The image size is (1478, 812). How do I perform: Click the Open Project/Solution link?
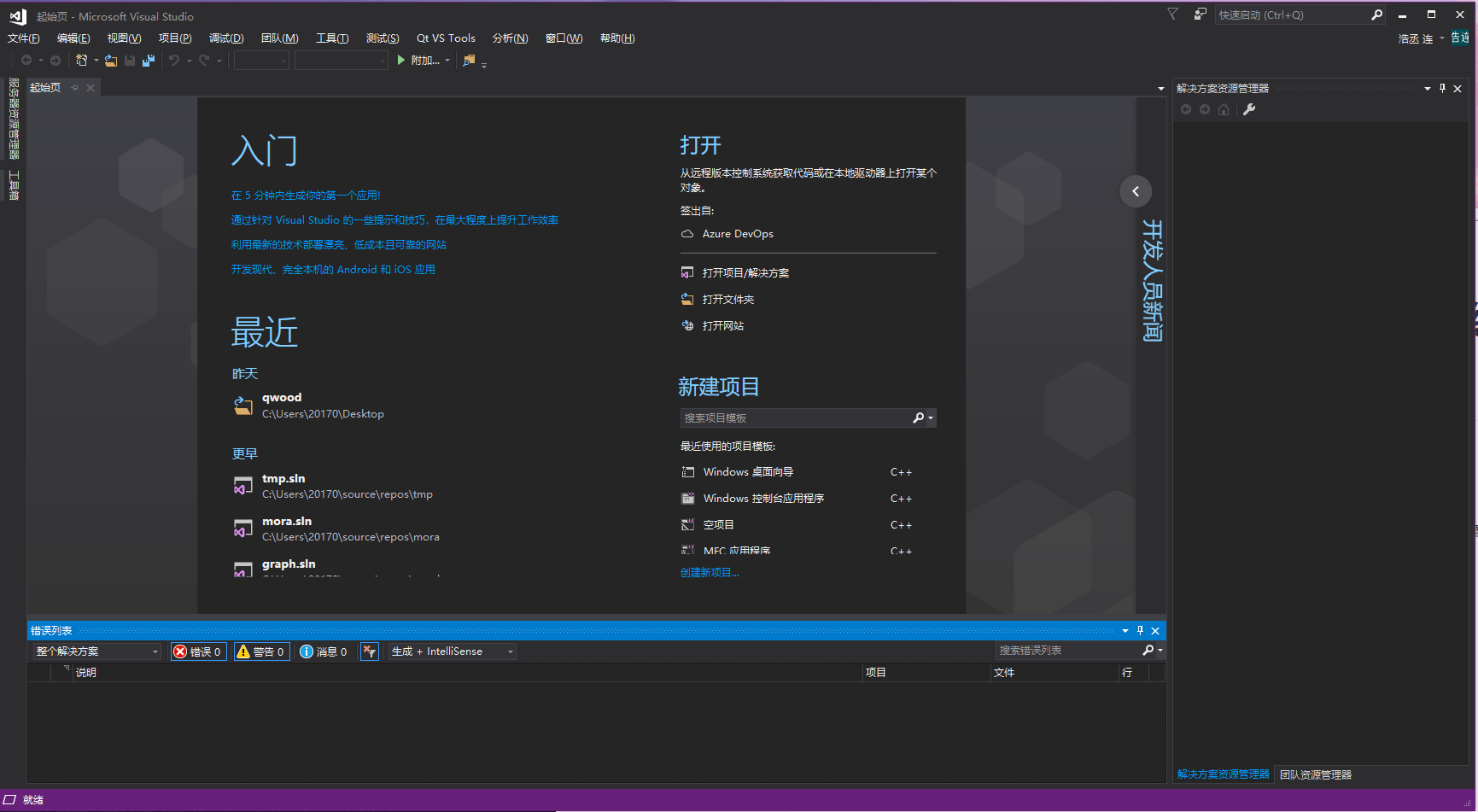tap(745, 273)
